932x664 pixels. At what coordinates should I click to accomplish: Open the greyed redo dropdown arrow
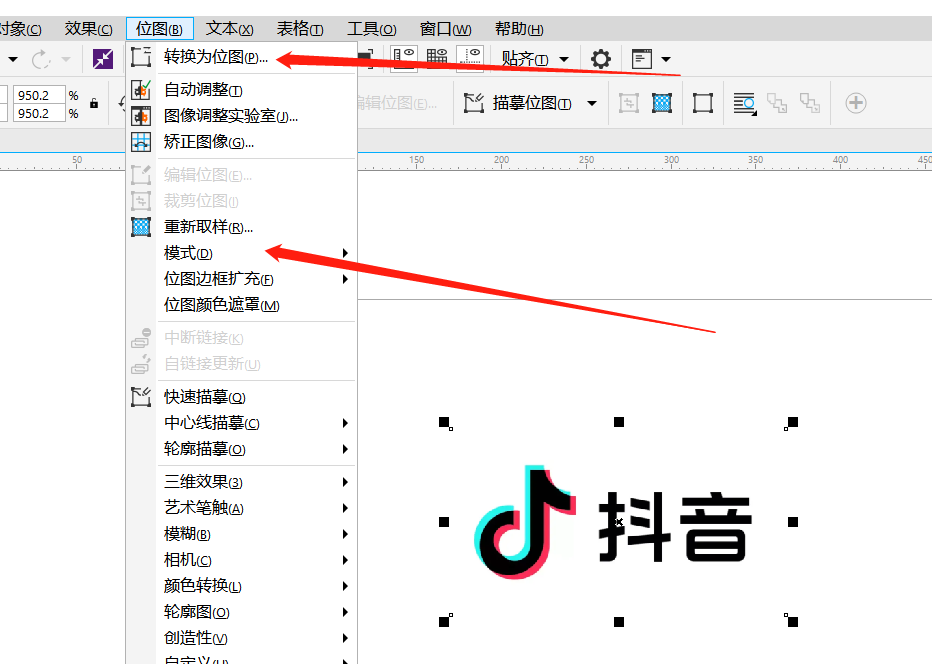point(66,59)
